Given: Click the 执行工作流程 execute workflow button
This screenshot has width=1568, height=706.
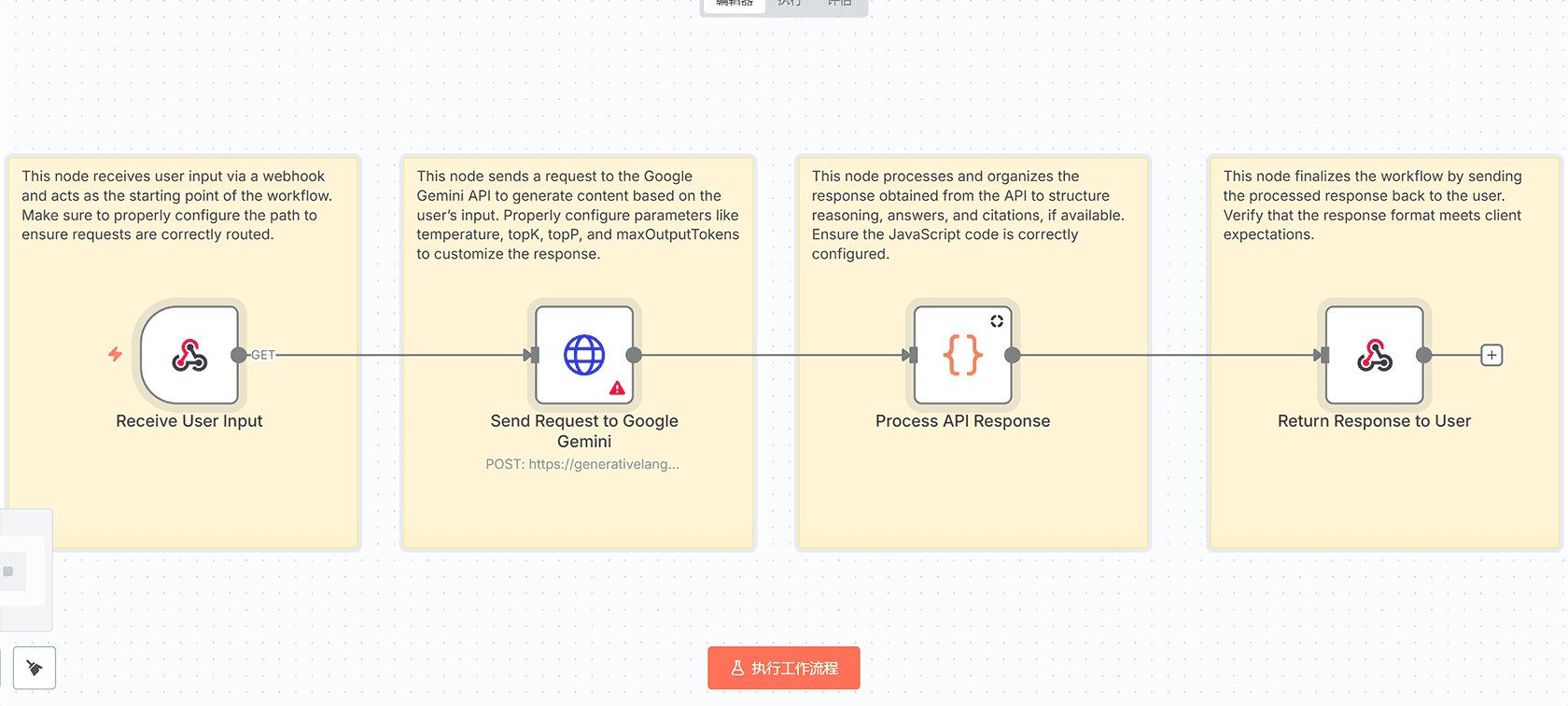Looking at the screenshot, I should pos(783,668).
